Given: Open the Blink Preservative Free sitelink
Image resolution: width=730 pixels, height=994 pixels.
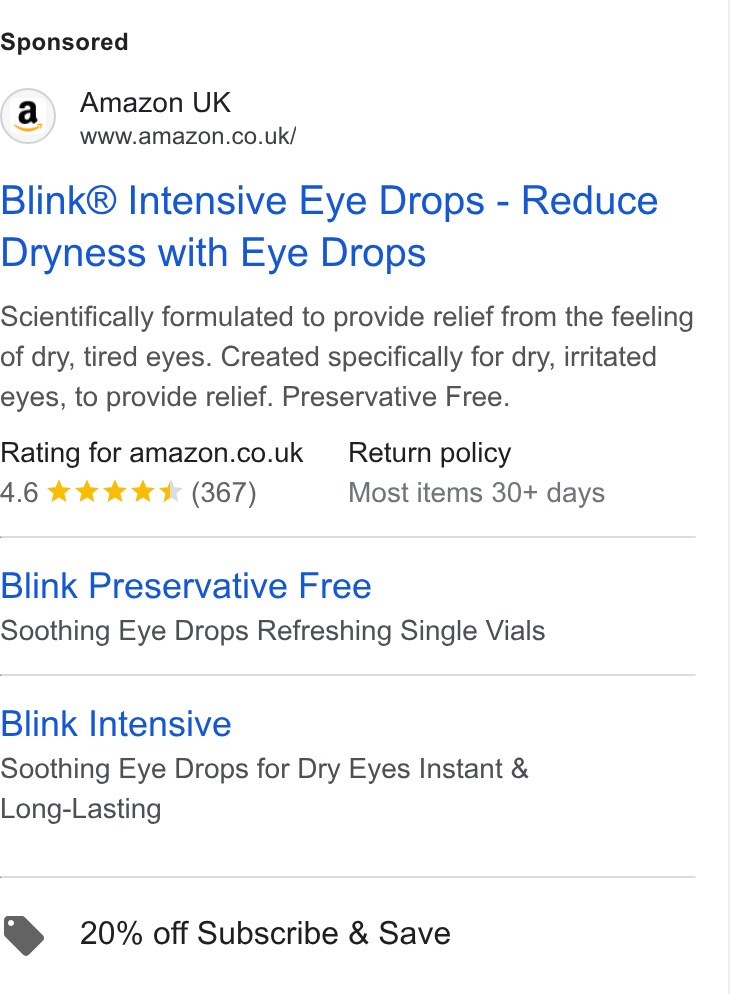Looking at the screenshot, I should (186, 585).
